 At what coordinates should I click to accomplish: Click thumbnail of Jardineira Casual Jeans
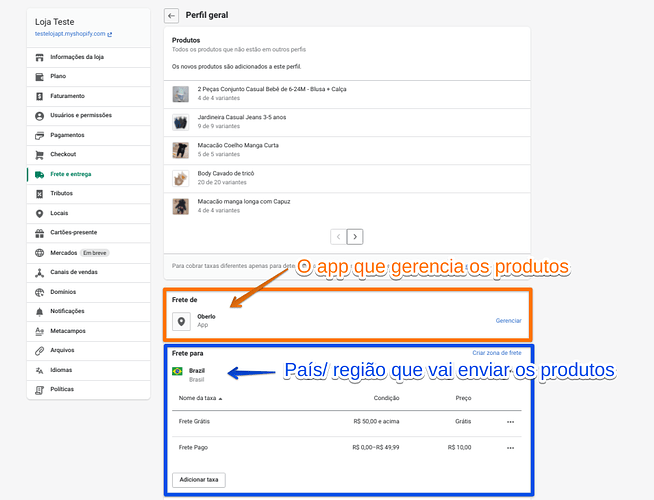click(181, 122)
